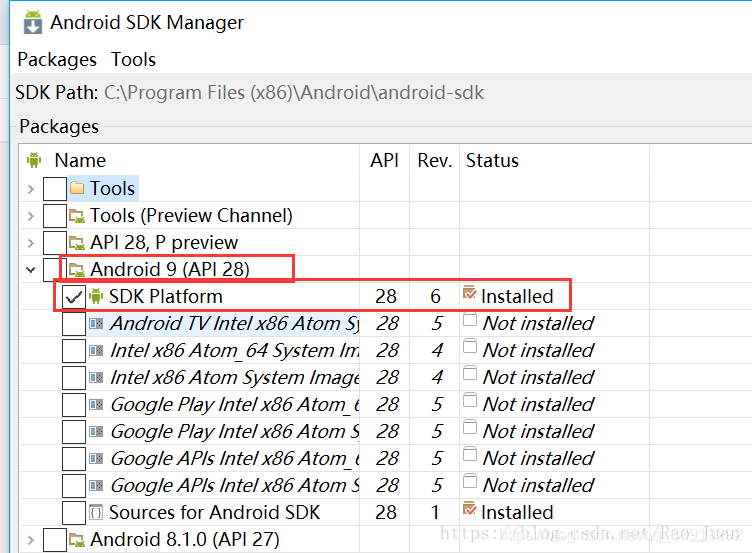Check the Intel x86 Atom_64 System Image checkbox

[x=74, y=351]
